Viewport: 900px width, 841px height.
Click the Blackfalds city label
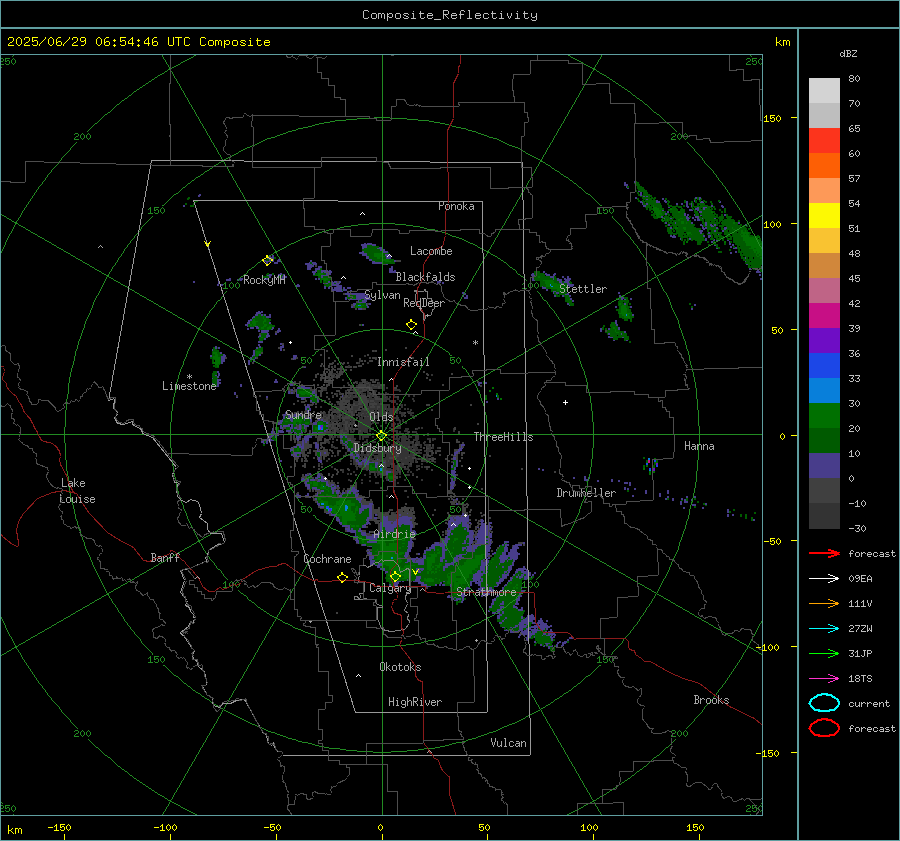coord(425,277)
